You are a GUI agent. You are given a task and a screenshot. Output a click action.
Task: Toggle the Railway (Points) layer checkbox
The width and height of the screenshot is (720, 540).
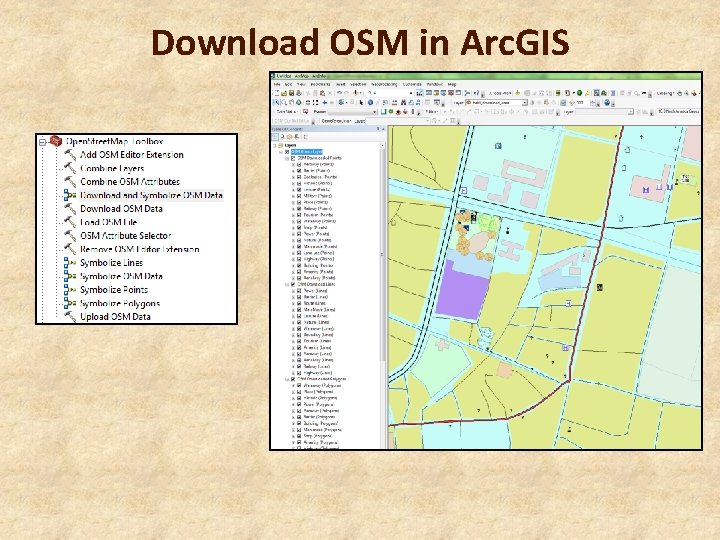pyautogui.click(x=299, y=208)
